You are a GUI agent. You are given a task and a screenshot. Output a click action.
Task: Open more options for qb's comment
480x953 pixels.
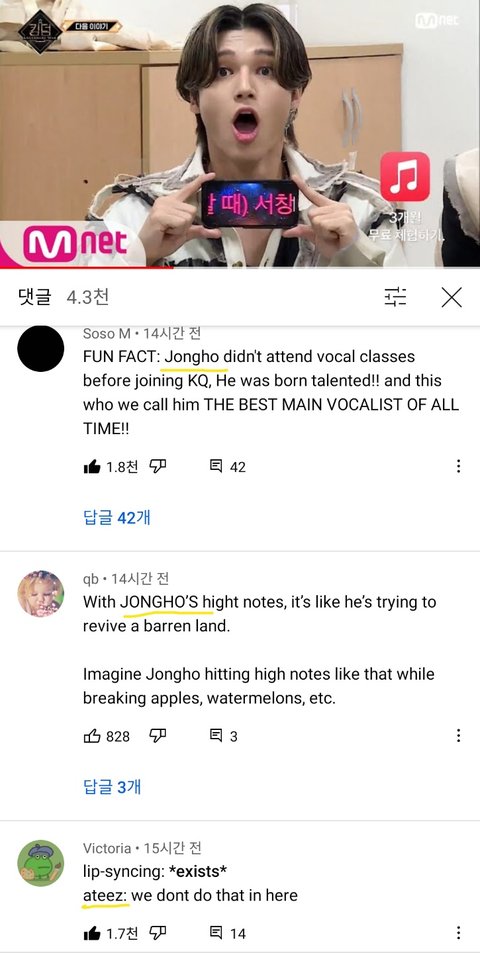click(458, 736)
